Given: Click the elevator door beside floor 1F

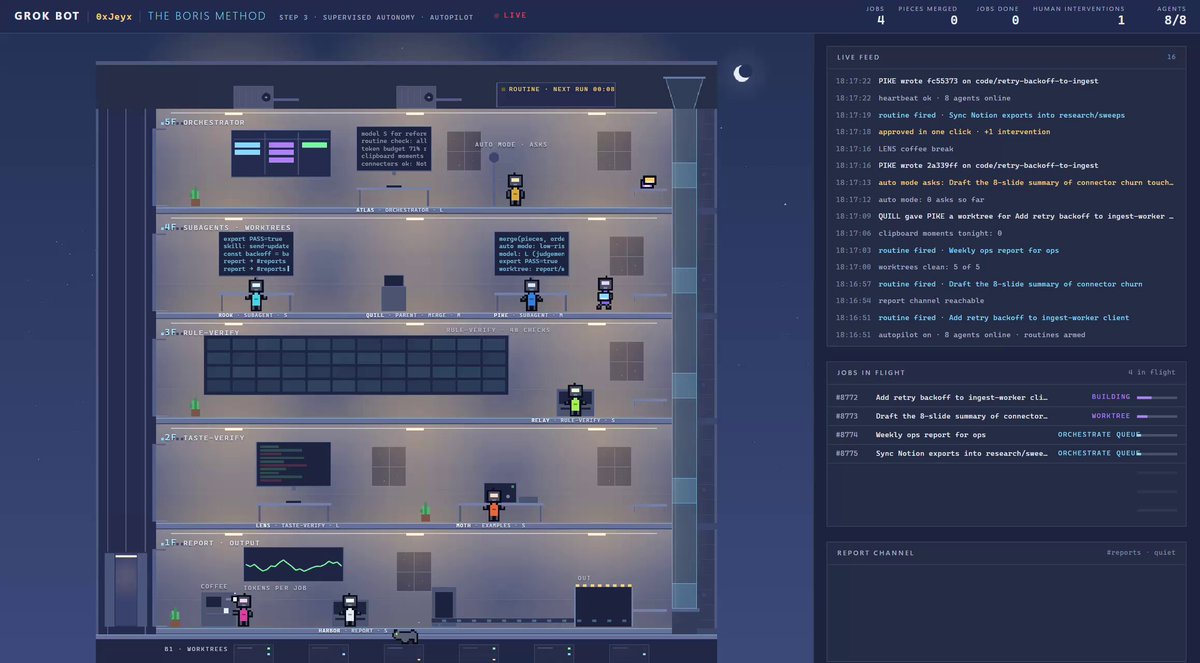Looking at the screenshot, I should [125, 590].
